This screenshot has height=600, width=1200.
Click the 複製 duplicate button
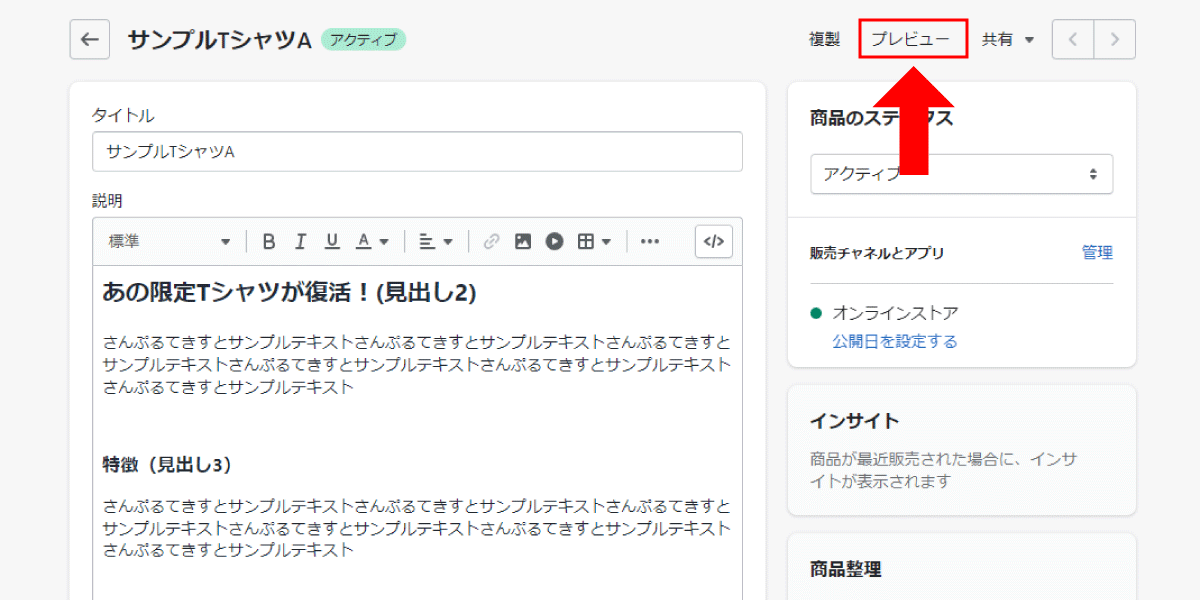pos(824,40)
